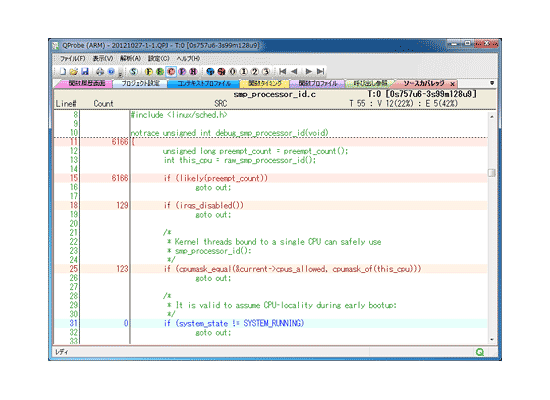Click the vertical scrollbar down arrow
550x400 pixels.
pos(492,339)
